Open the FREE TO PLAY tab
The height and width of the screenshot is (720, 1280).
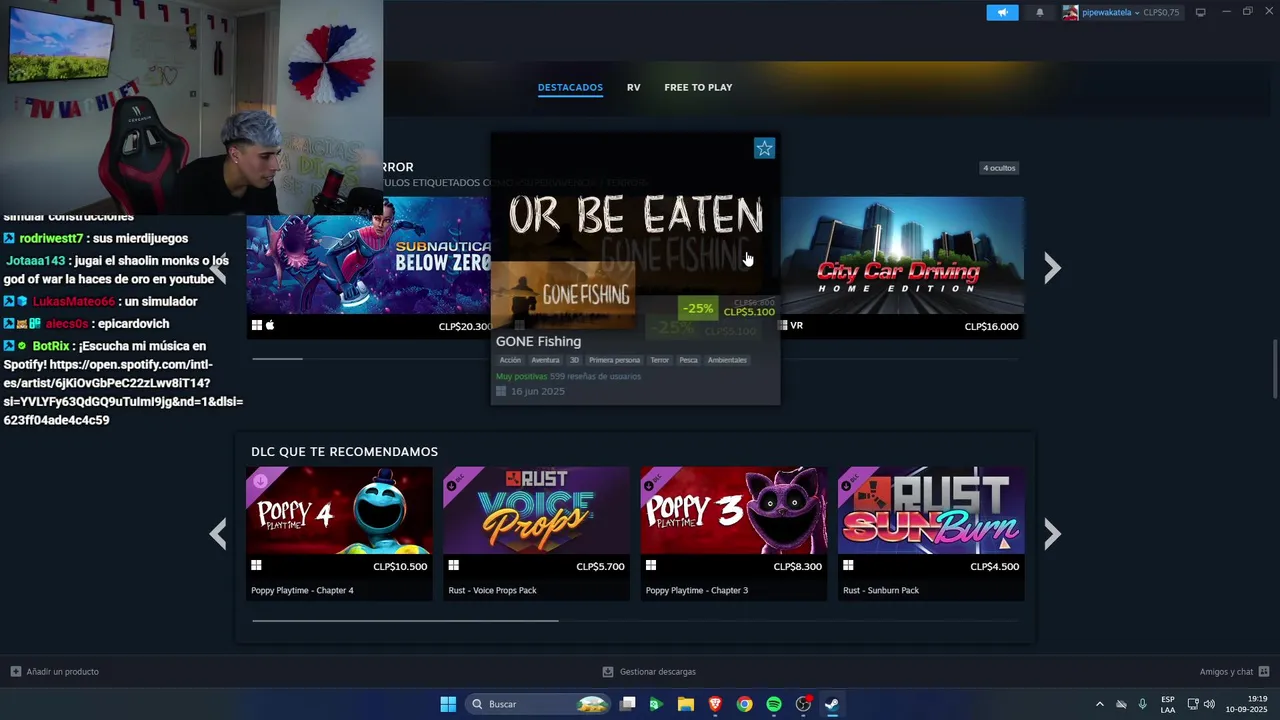tap(698, 87)
